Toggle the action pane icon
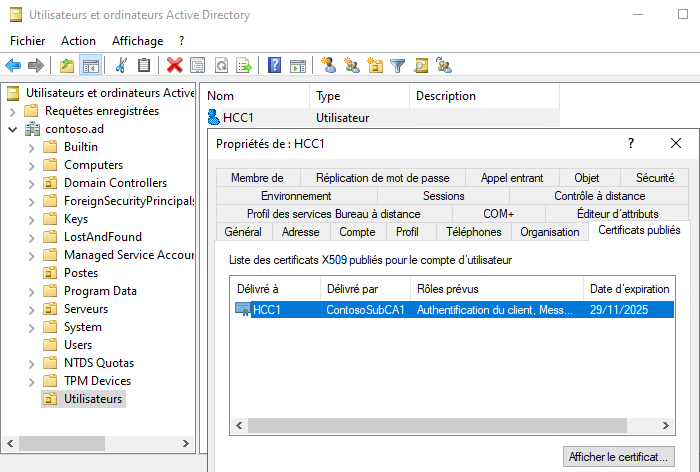Screen dimensions: 700x472 (x=298, y=66)
